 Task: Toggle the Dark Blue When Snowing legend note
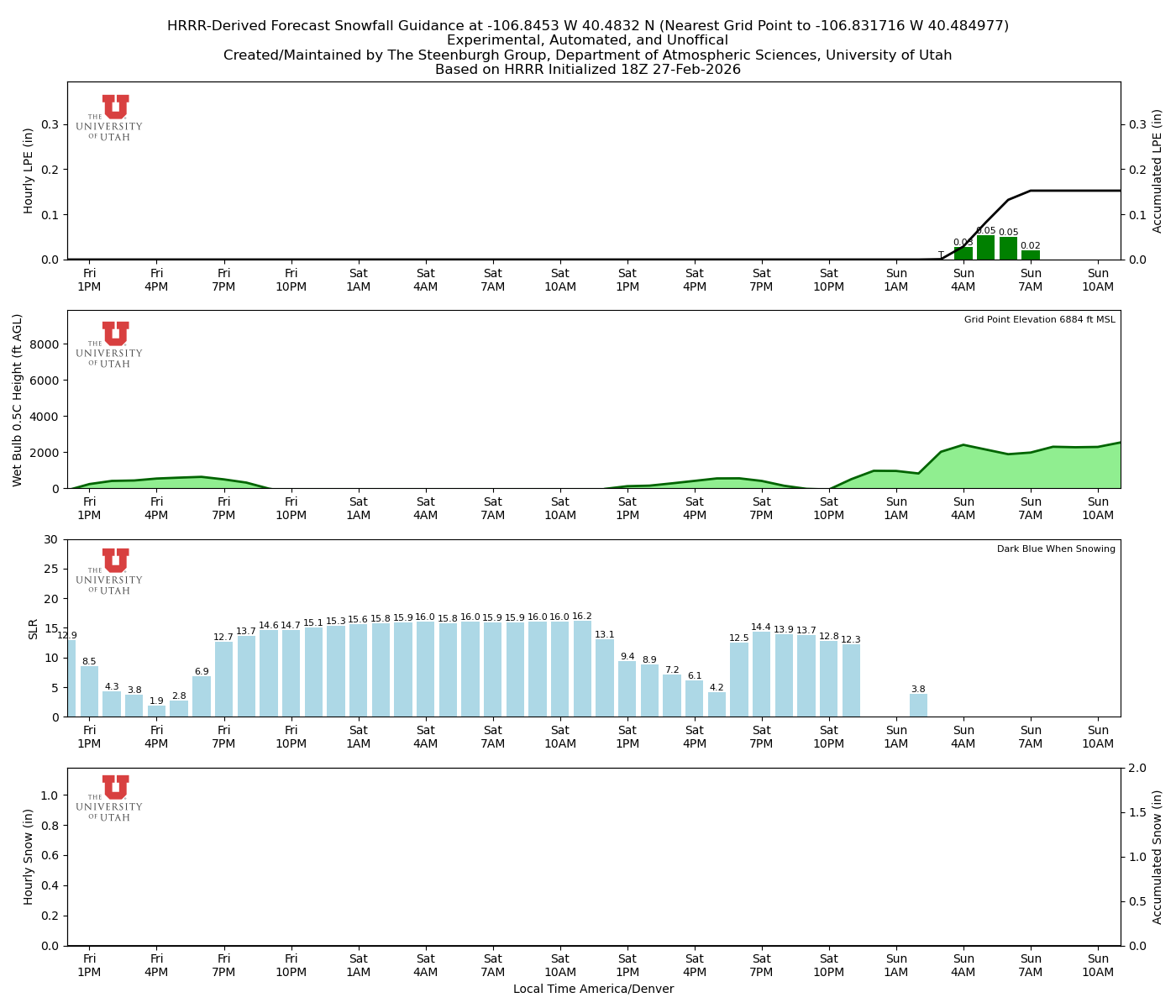click(1055, 549)
